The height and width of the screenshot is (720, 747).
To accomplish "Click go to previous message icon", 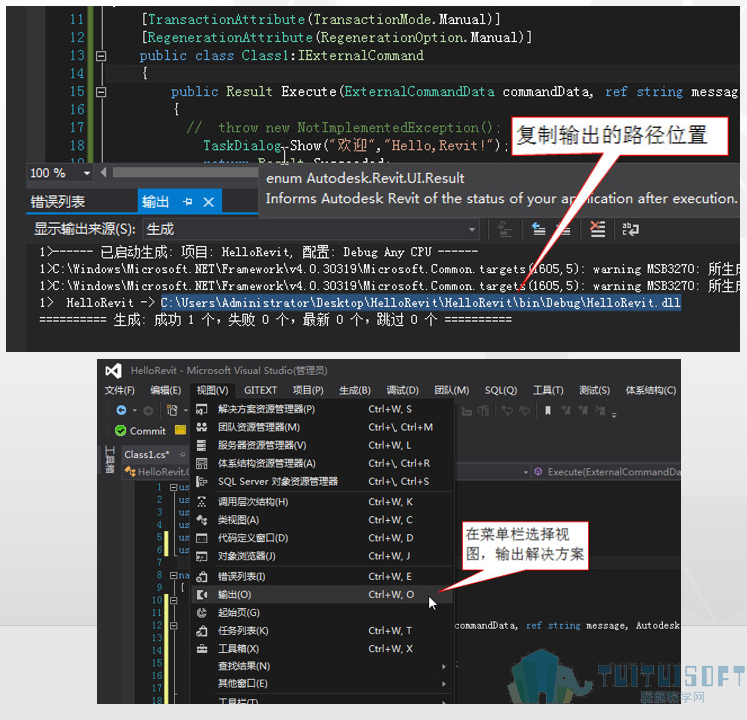I will (x=538, y=230).
